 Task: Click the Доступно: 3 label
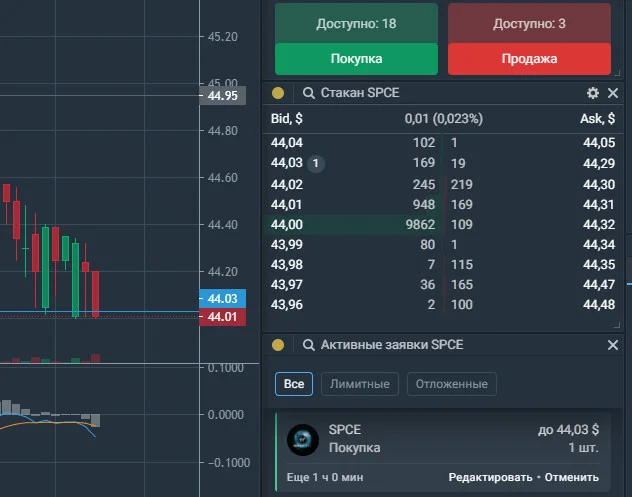[529, 24]
